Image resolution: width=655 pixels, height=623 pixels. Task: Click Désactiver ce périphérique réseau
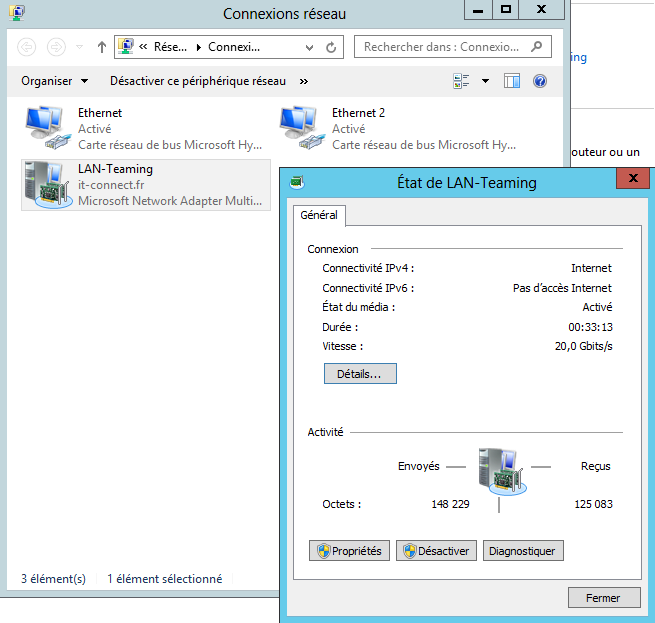197,81
